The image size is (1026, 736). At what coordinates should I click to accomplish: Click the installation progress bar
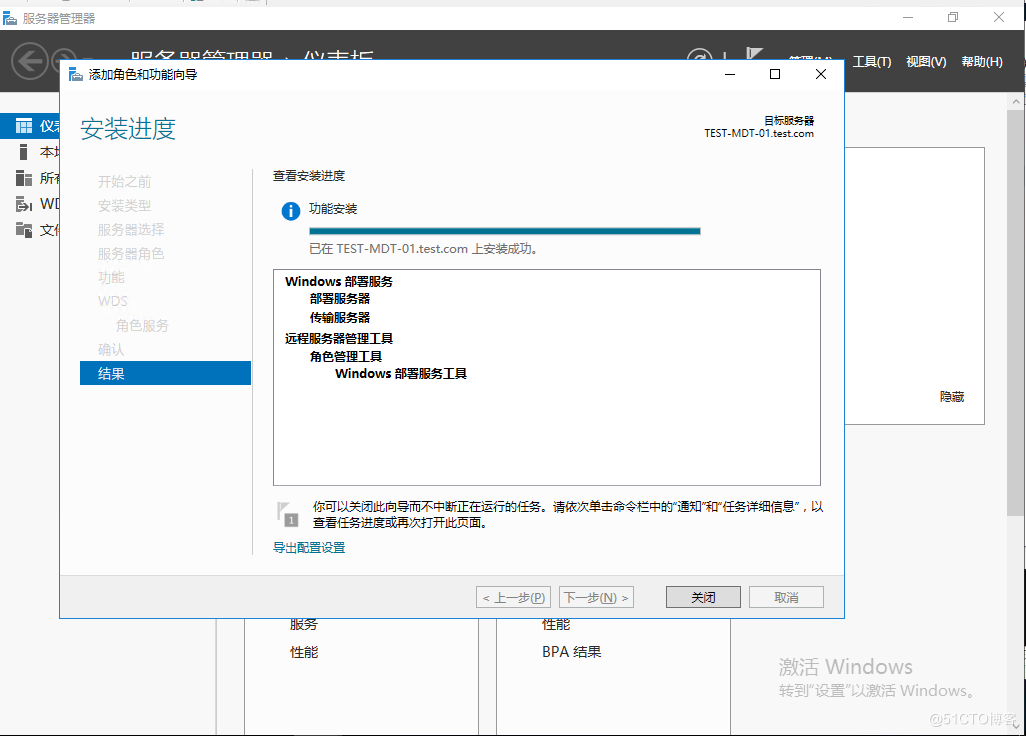click(x=504, y=231)
